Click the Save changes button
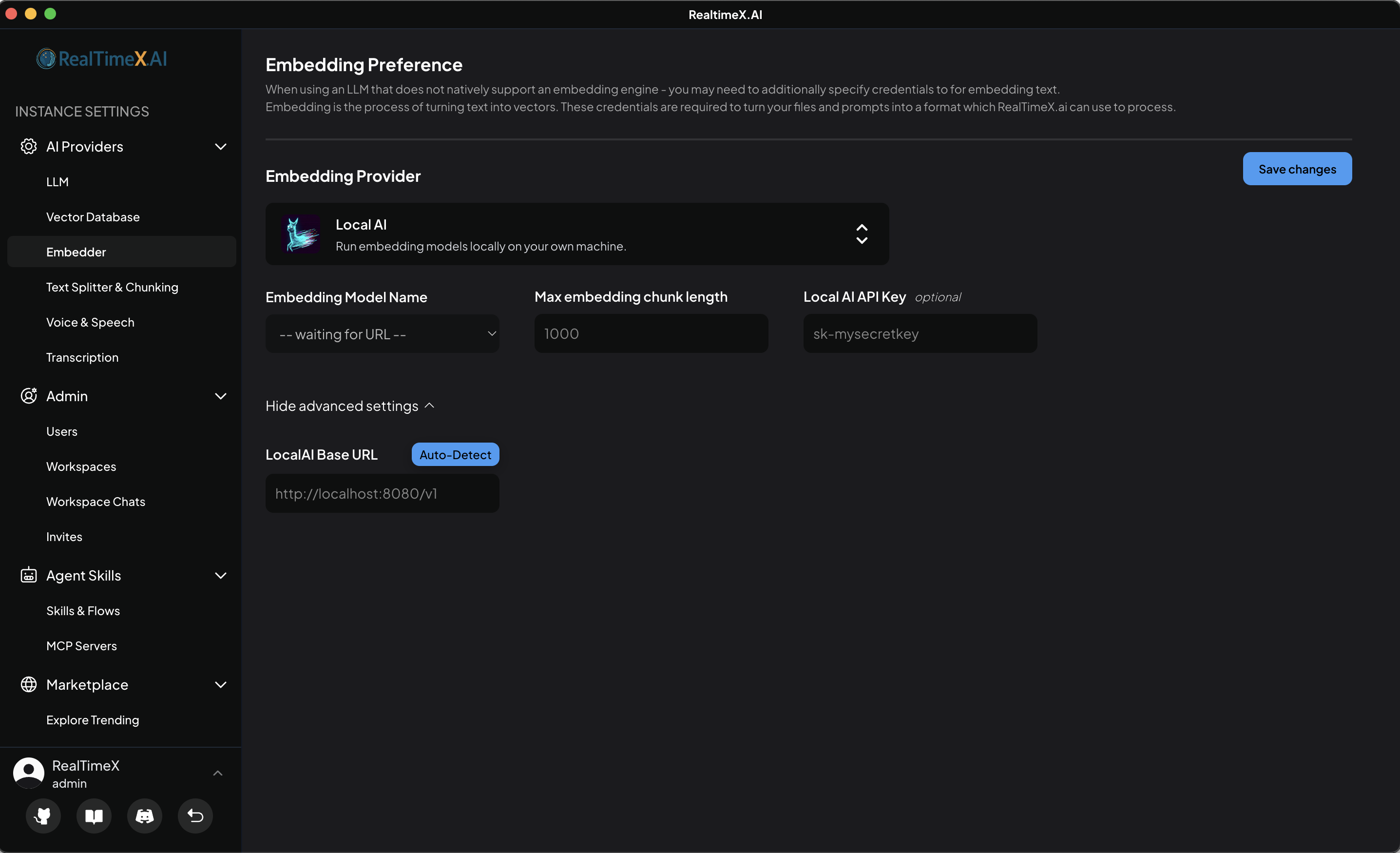Viewport: 1400px width, 853px height. point(1297,169)
